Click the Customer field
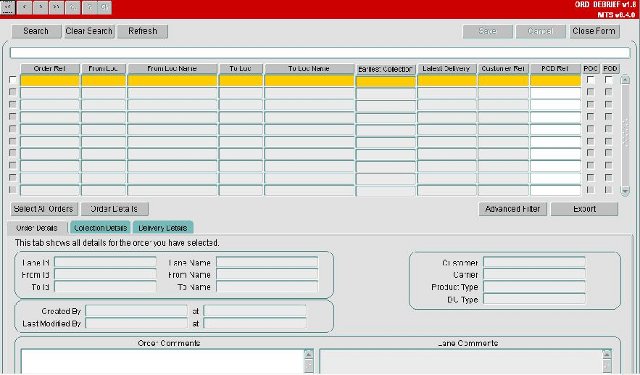Viewport: 640px width, 375px height. point(534,262)
